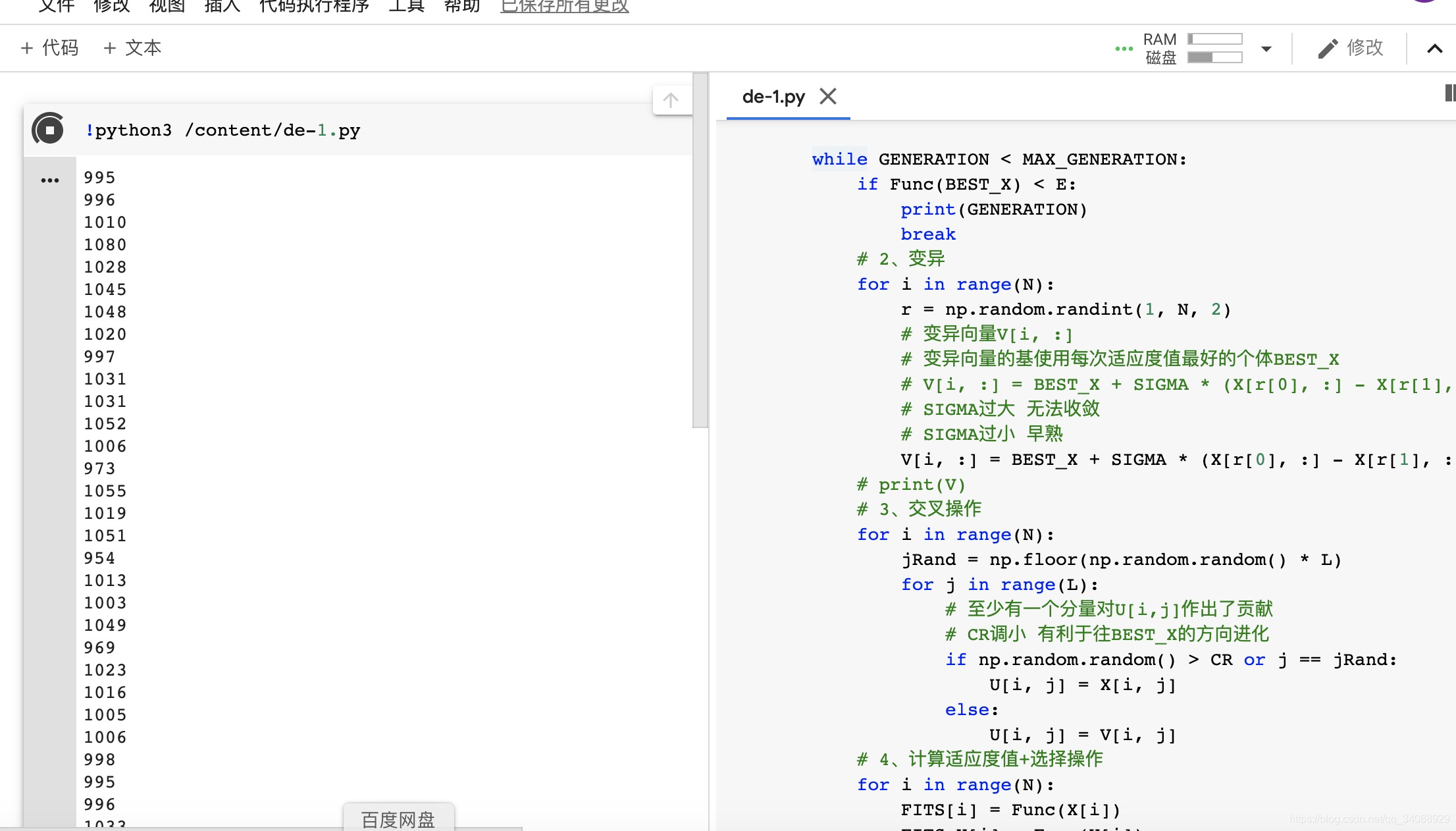This screenshot has height=831, width=1456.
Task: Expand the RAM and disk dropdown arrow
Action: pos(1266,49)
